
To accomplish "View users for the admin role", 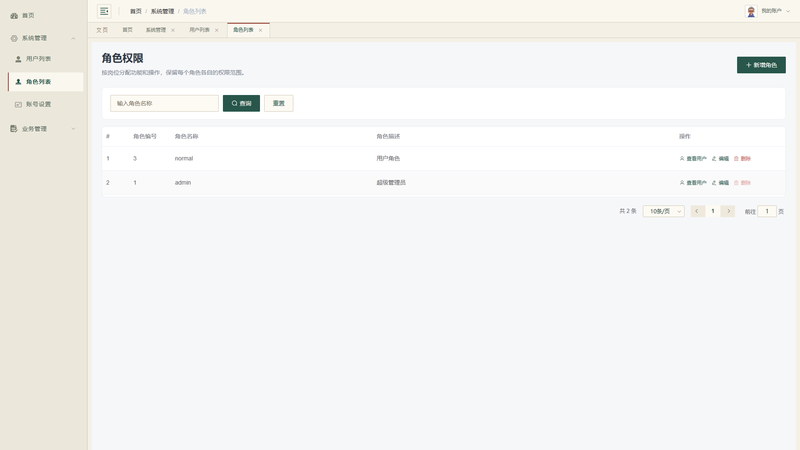I will pos(693,183).
